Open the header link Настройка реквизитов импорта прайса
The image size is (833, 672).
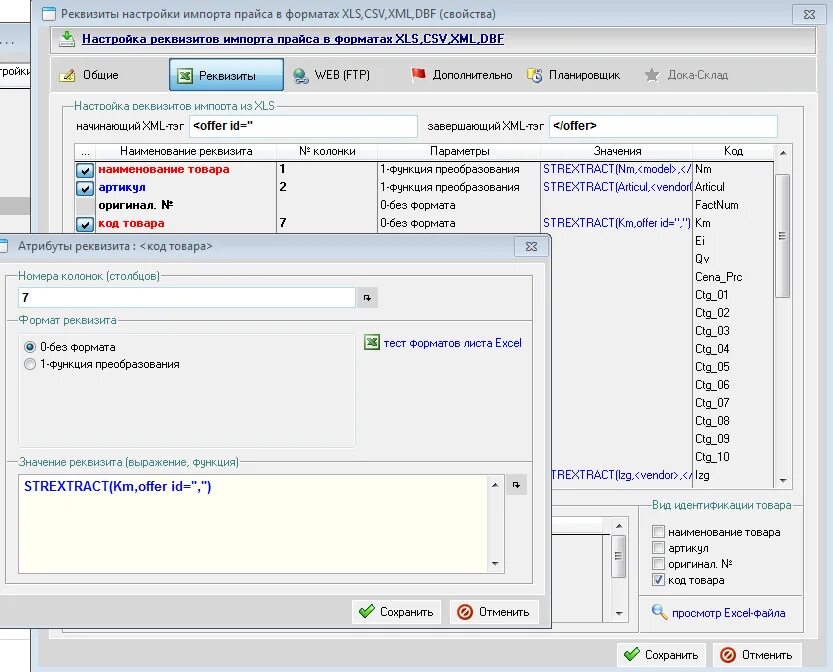coord(293,39)
